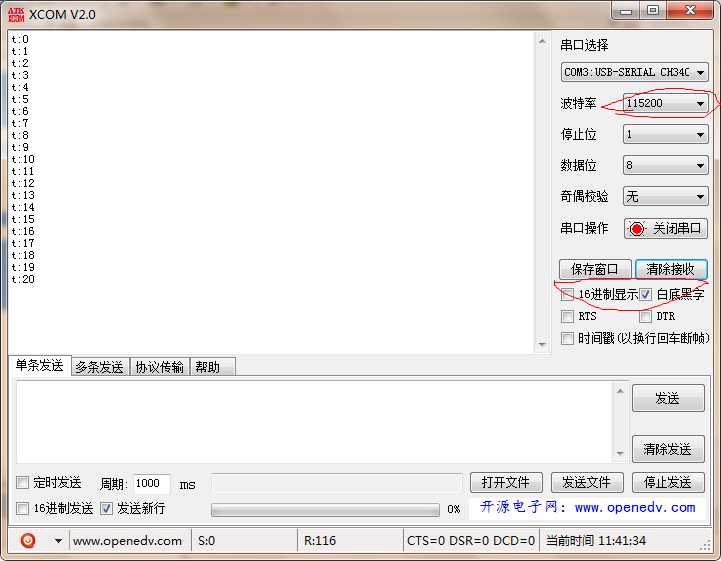721x561 pixels.
Task: Enable the DTR checkbox
Action: point(646,316)
